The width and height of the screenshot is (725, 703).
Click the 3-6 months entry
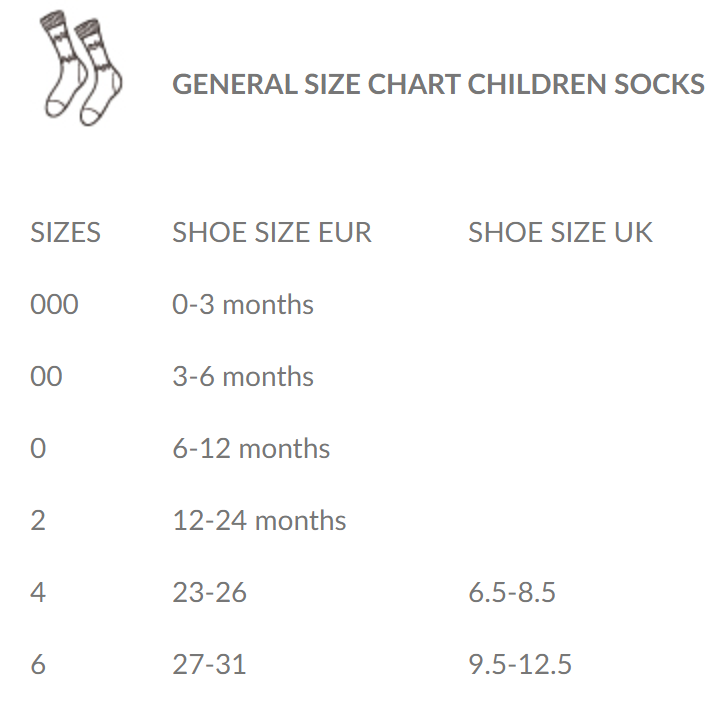[x=243, y=376]
